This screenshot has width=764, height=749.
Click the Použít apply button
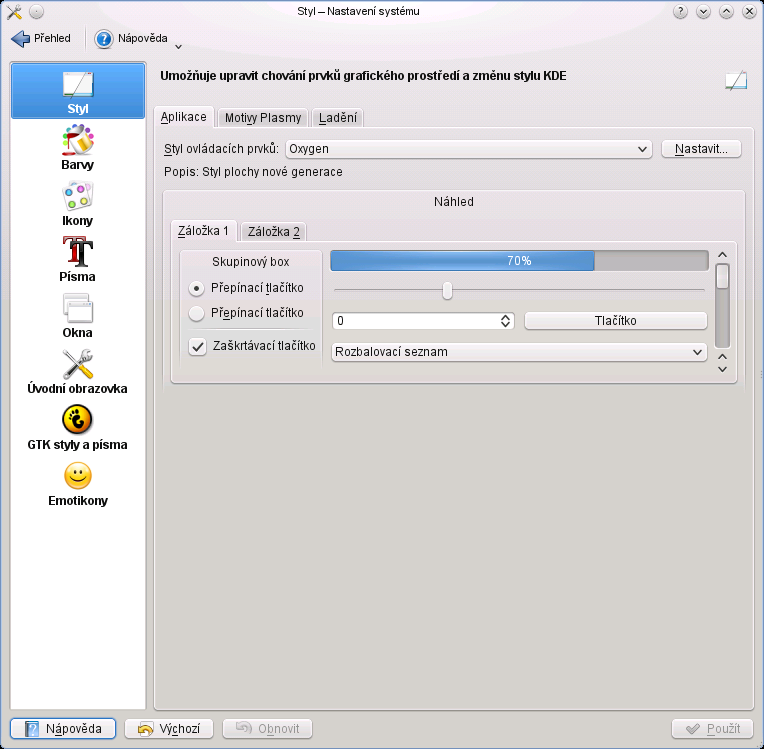pos(712,729)
